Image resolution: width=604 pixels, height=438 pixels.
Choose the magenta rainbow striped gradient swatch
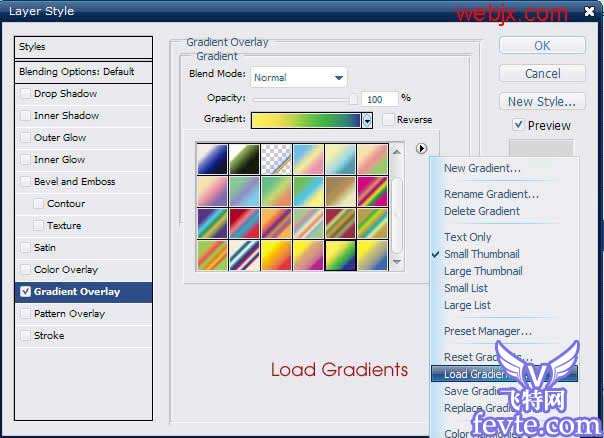point(372,191)
